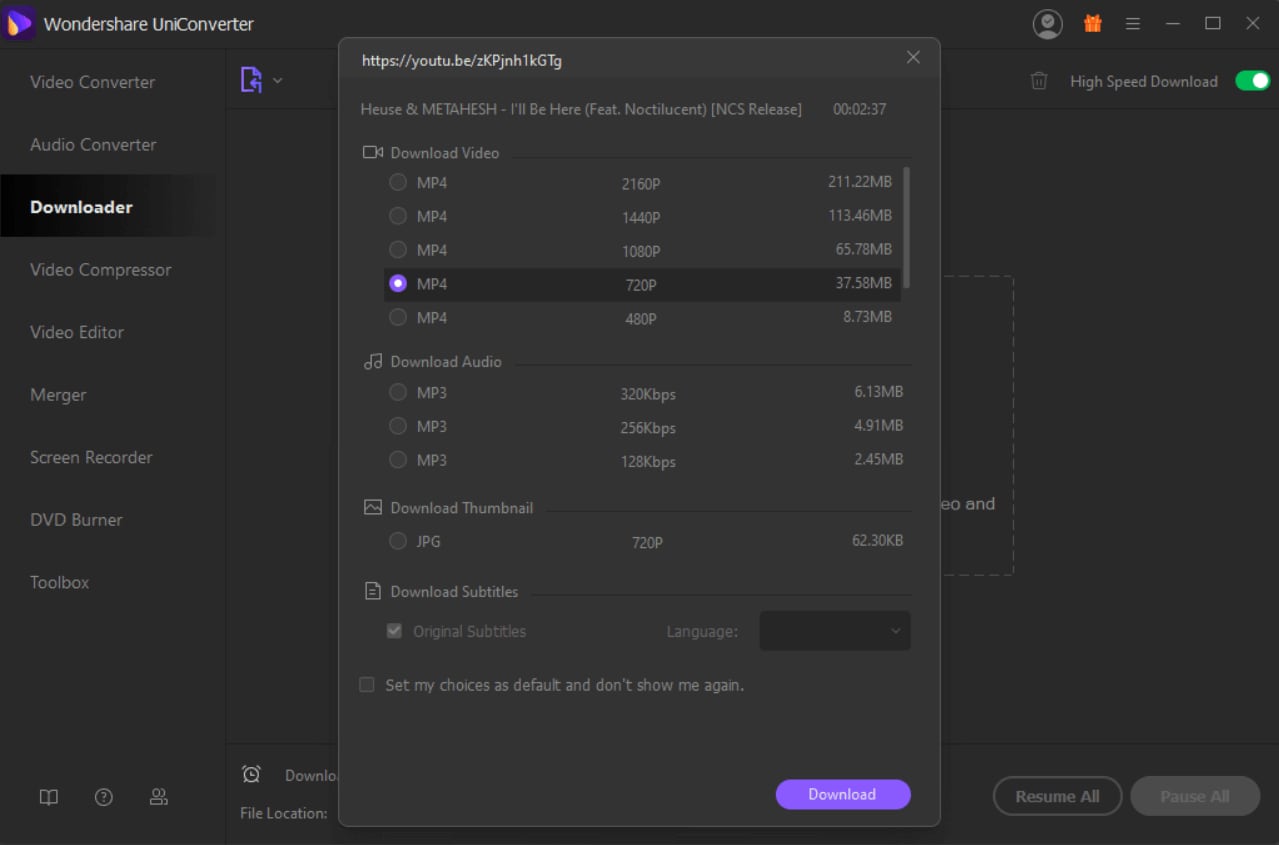
Task: Open the hamburger menu icon
Action: pyautogui.click(x=1133, y=24)
